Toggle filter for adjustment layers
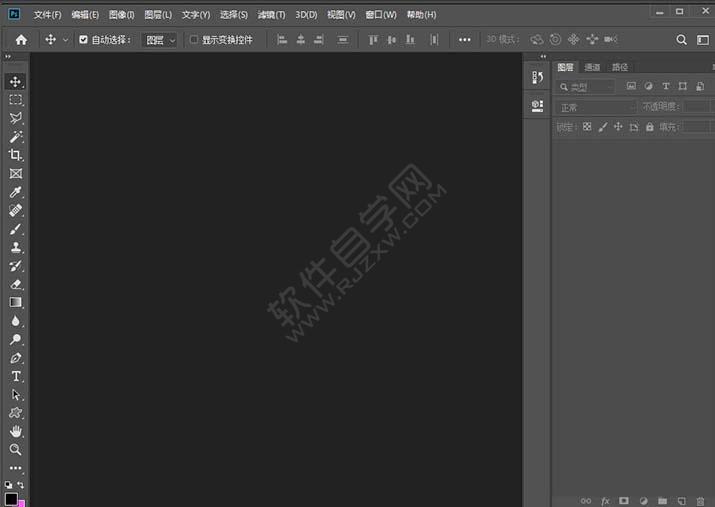The width and height of the screenshot is (715, 507). pos(648,86)
